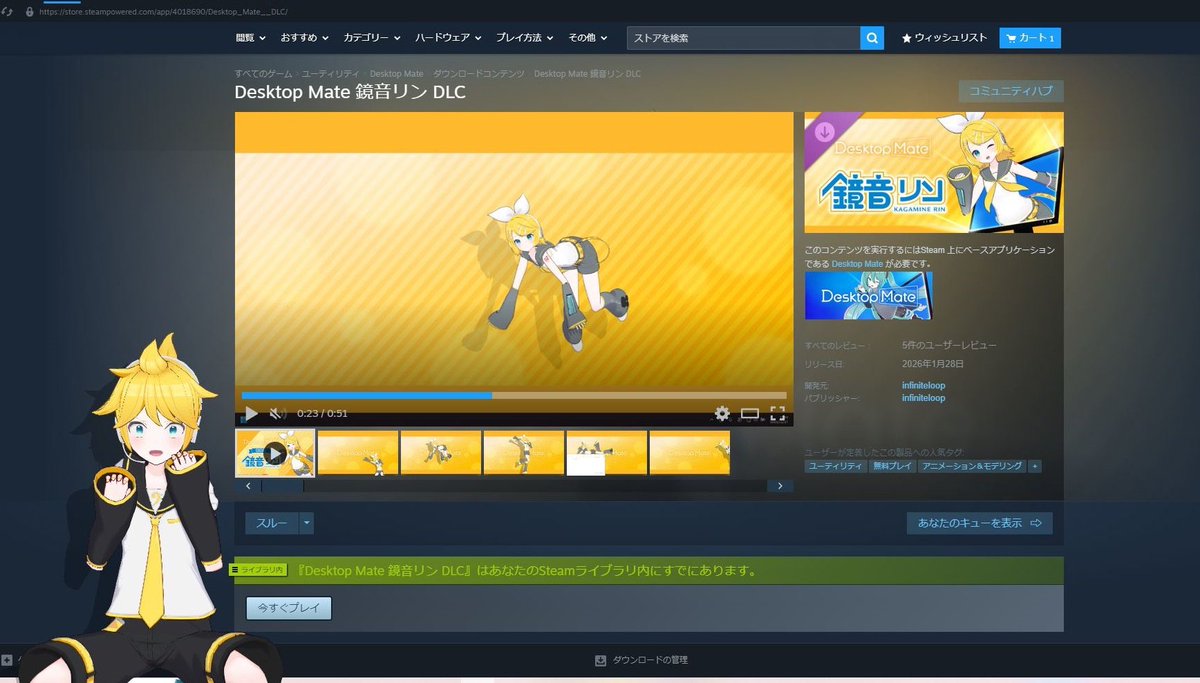The width and height of the screenshot is (1200, 683).
Task: Expand the おすすめ menu
Action: click(x=304, y=38)
